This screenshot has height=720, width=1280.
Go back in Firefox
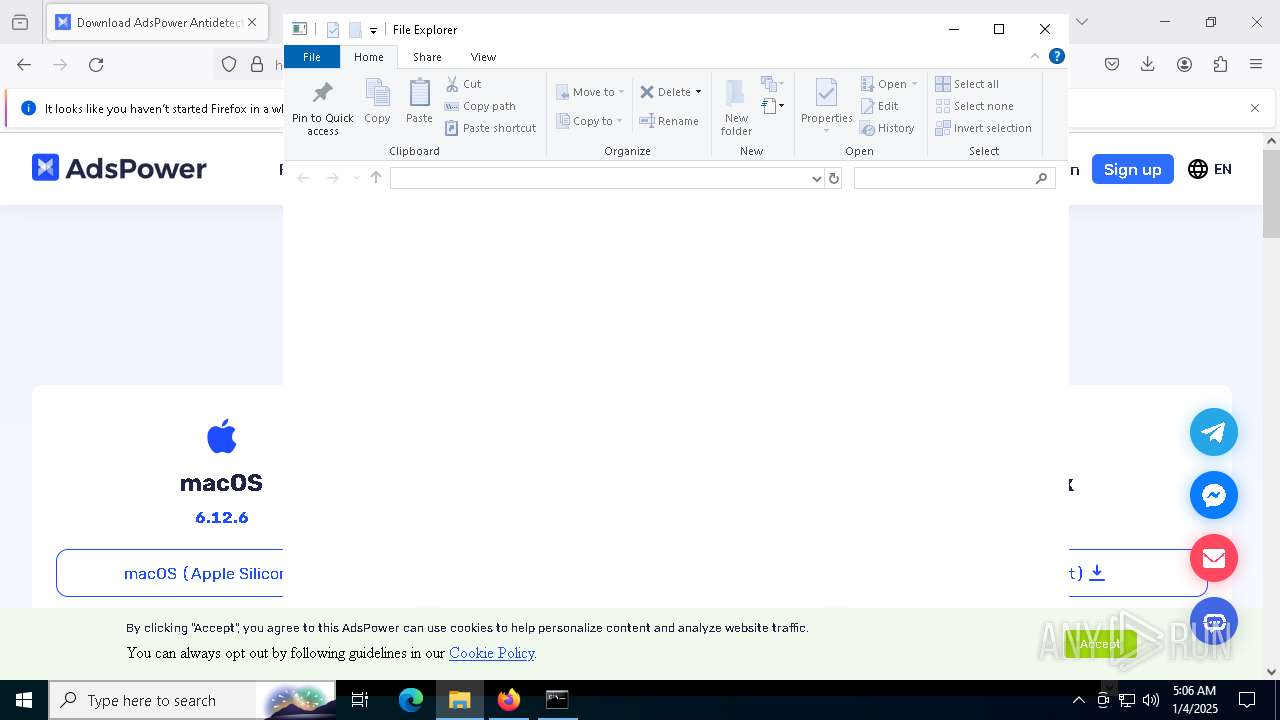[x=24, y=65]
